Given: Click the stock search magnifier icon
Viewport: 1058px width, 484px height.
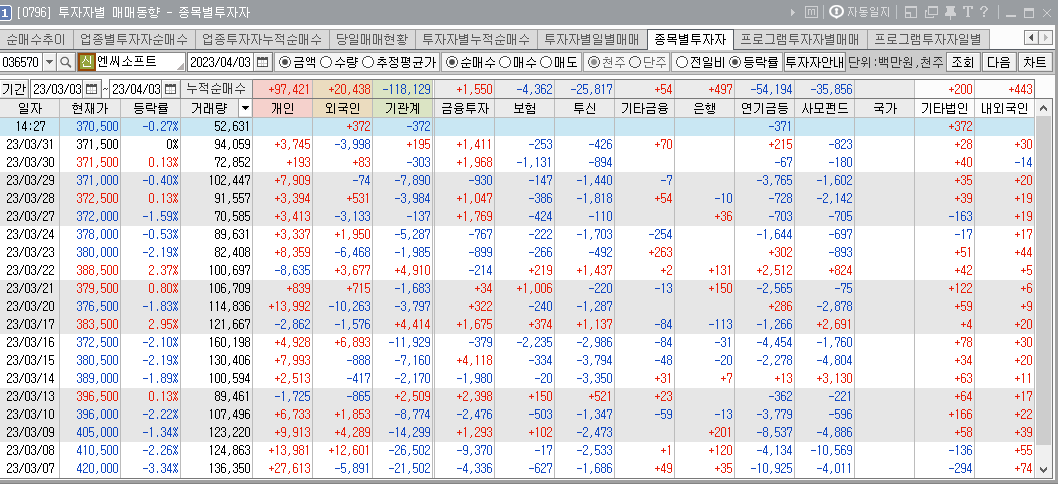Looking at the screenshot, I should coord(65,62).
